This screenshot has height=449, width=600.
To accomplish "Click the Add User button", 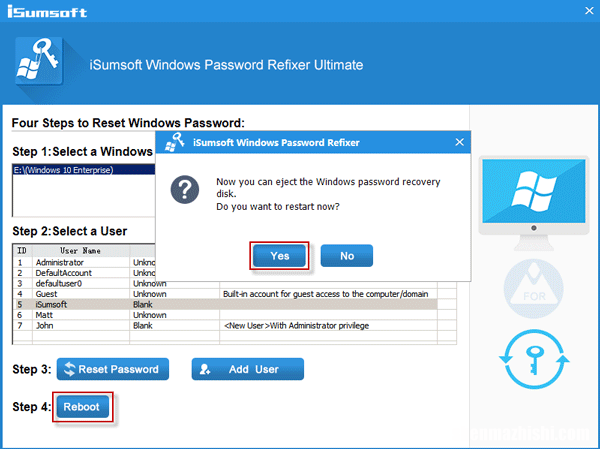I will coord(247,369).
